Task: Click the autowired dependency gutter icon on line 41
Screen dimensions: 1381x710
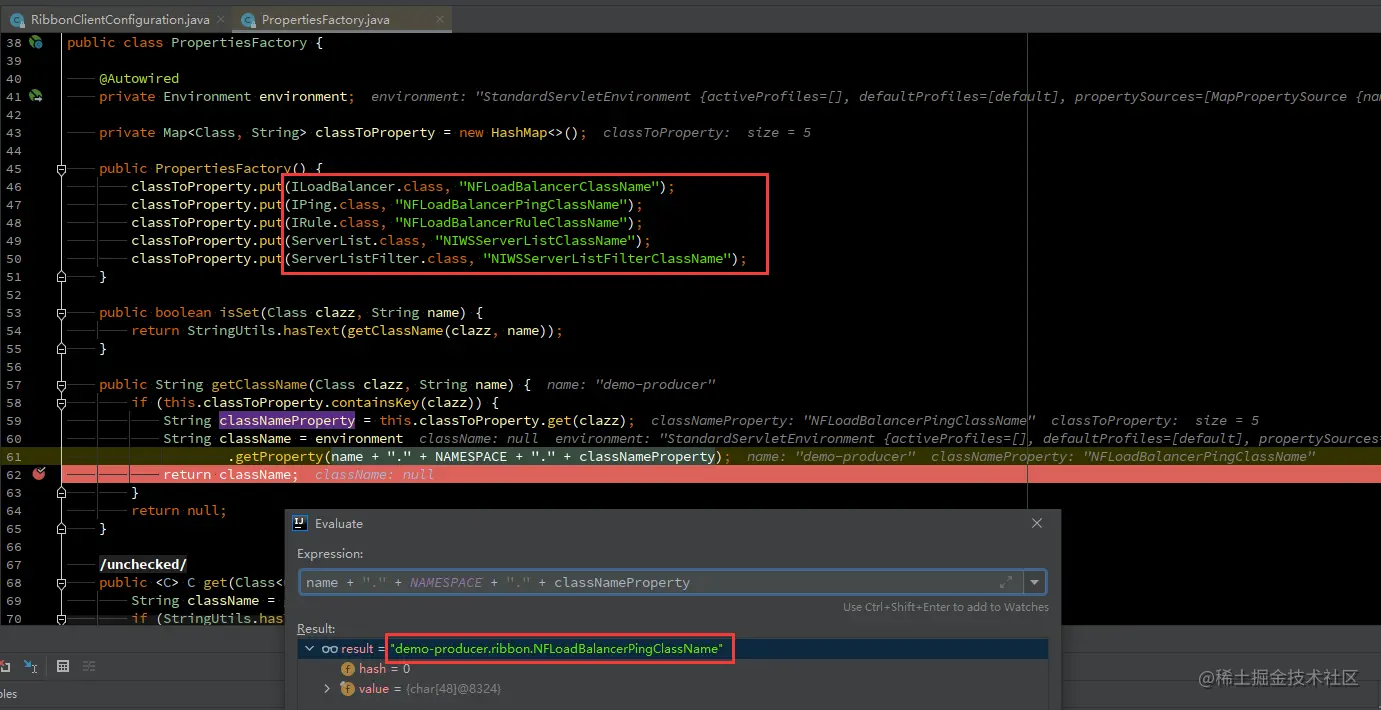Action: [x=36, y=96]
